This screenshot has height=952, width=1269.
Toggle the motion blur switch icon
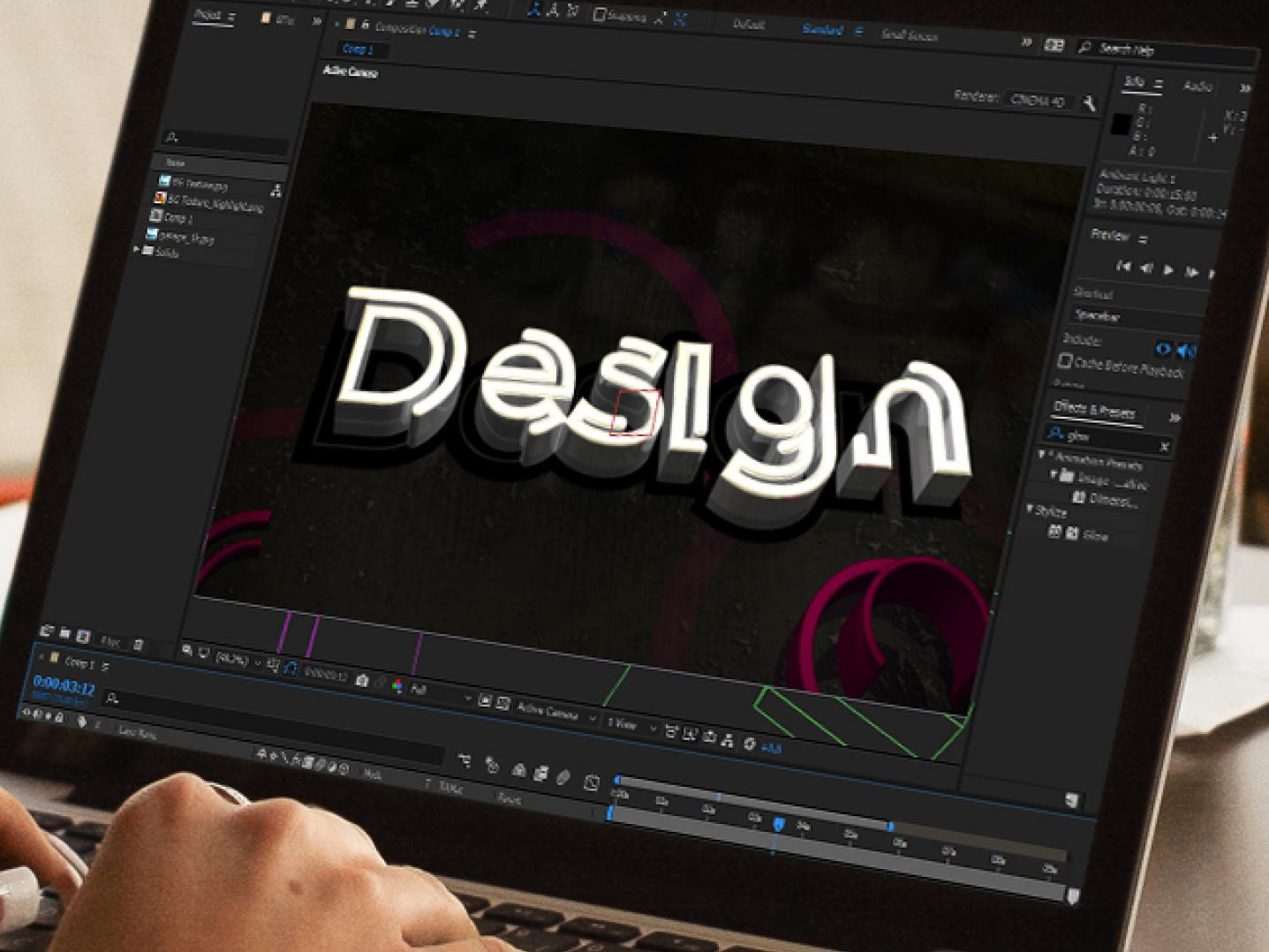click(564, 777)
